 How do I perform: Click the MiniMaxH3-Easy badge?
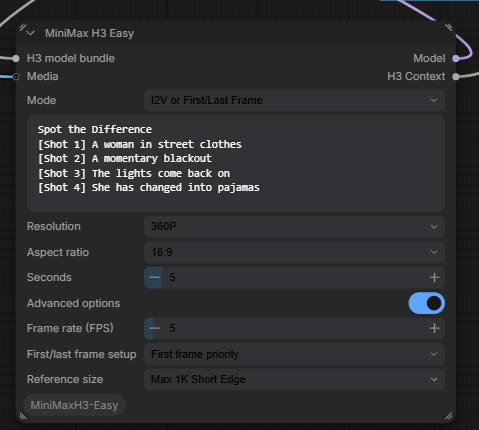point(74,405)
